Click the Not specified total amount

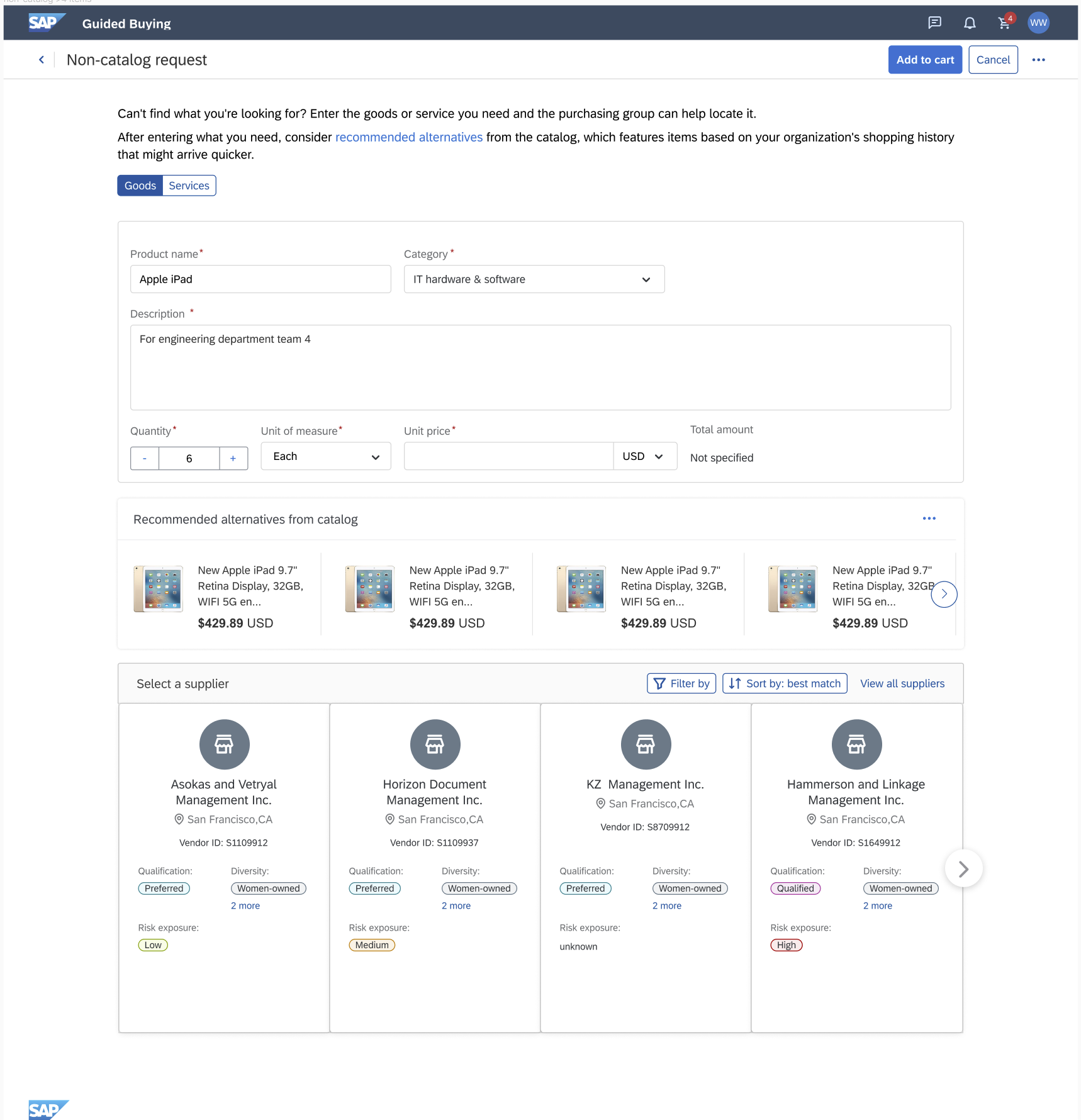click(x=722, y=458)
